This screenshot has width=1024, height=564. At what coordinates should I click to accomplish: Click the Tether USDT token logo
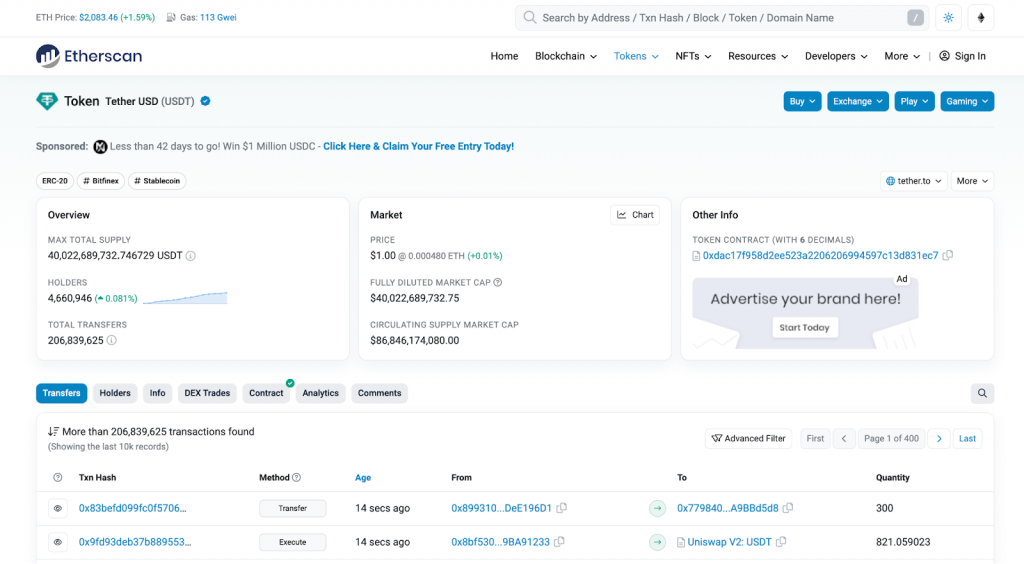47,101
